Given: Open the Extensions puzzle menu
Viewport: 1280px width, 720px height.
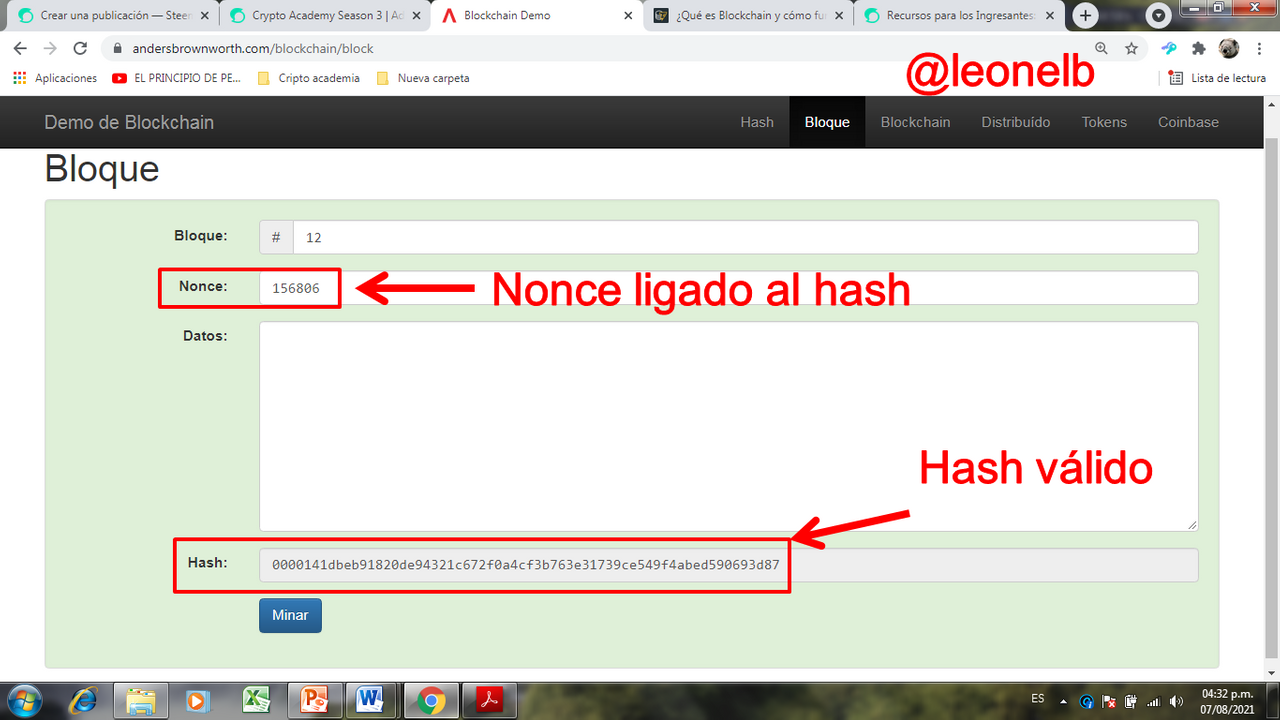Looking at the screenshot, I should click(x=1199, y=48).
